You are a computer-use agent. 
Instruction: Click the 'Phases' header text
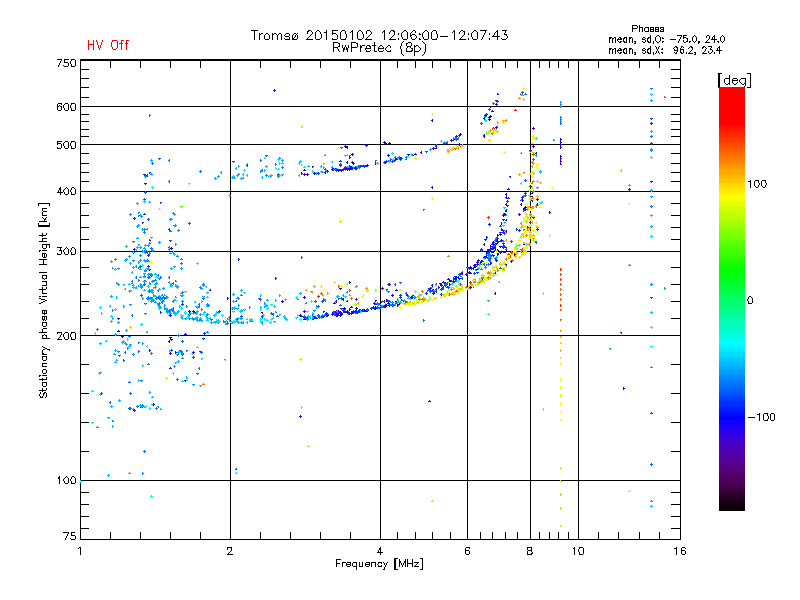click(x=647, y=29)
